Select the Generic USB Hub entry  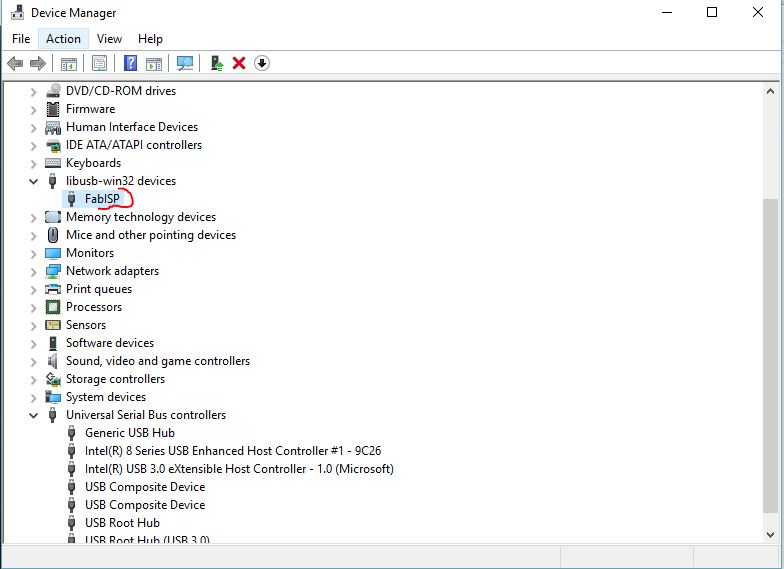130,433
